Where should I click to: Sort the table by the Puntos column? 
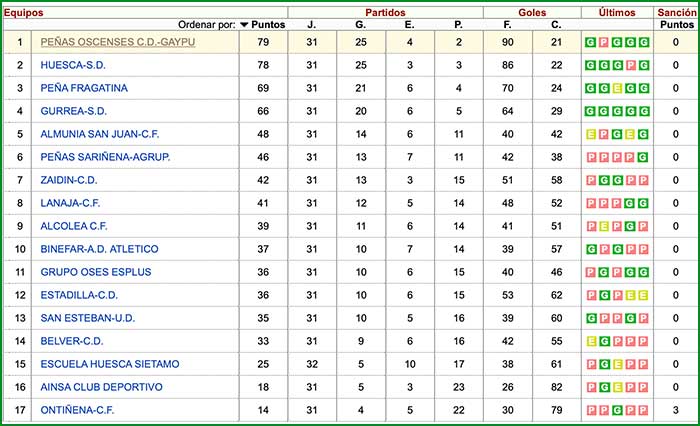[x=268, y=24]
